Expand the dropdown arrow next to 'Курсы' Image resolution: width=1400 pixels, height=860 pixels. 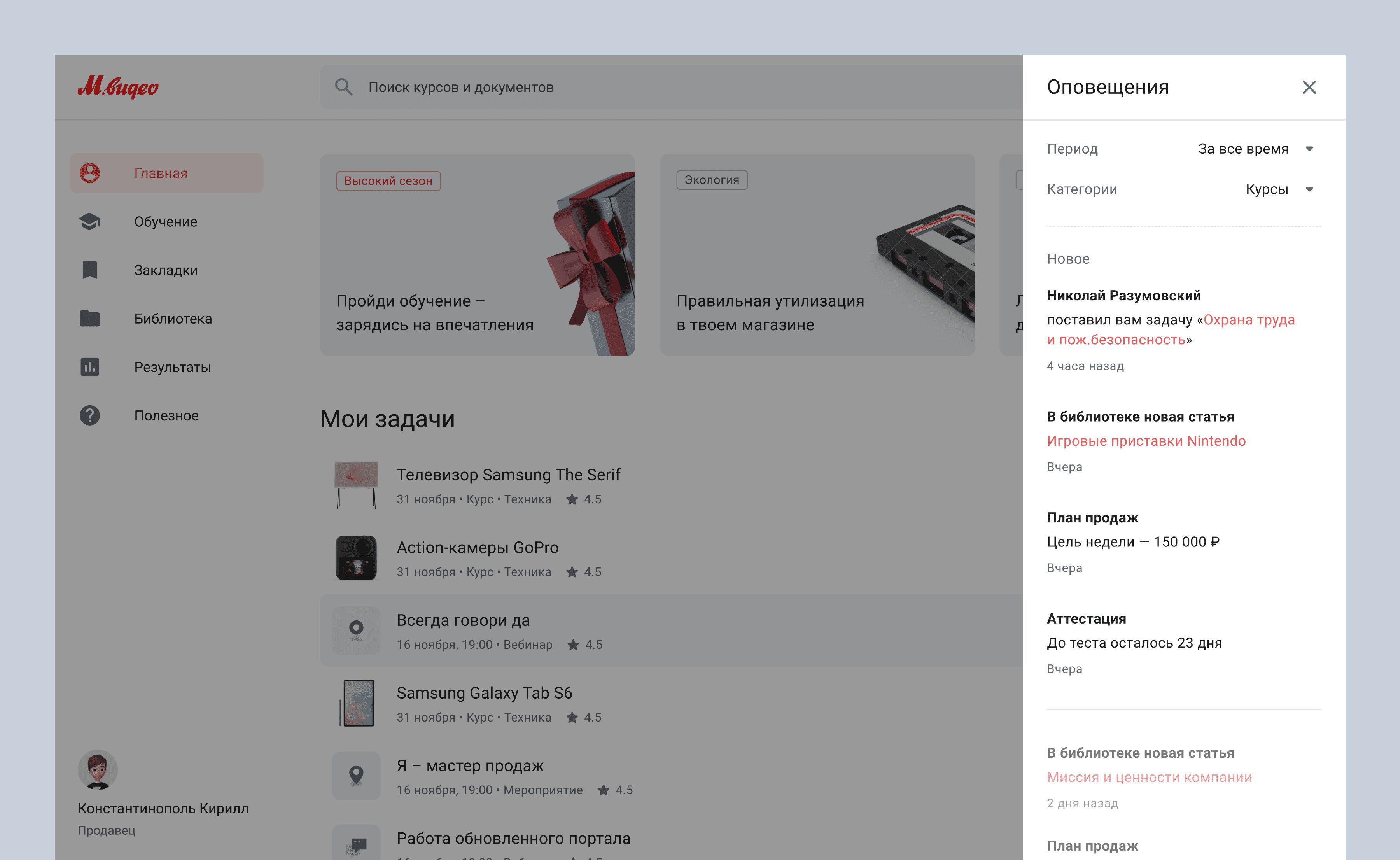(x=1309, y=189)
